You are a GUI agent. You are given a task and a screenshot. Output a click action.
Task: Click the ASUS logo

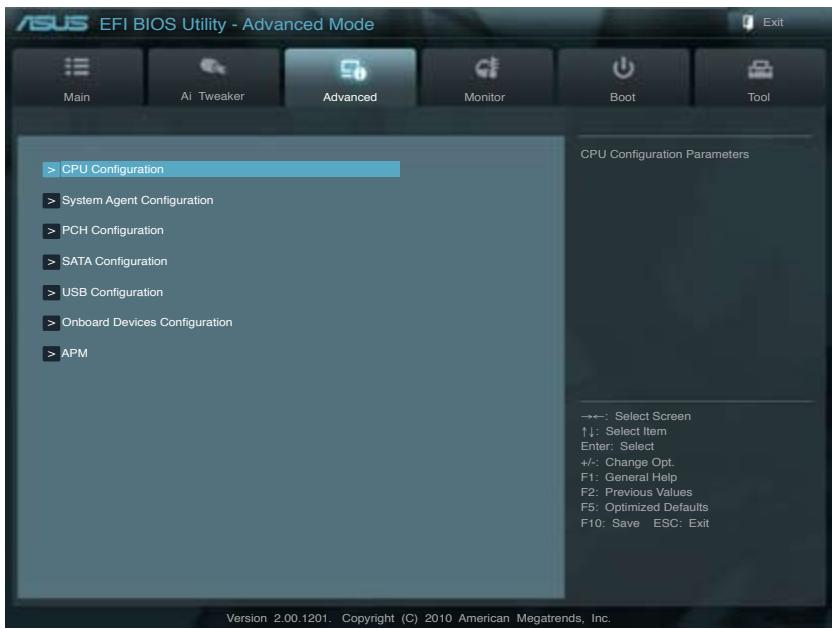(x=52, y=23)
